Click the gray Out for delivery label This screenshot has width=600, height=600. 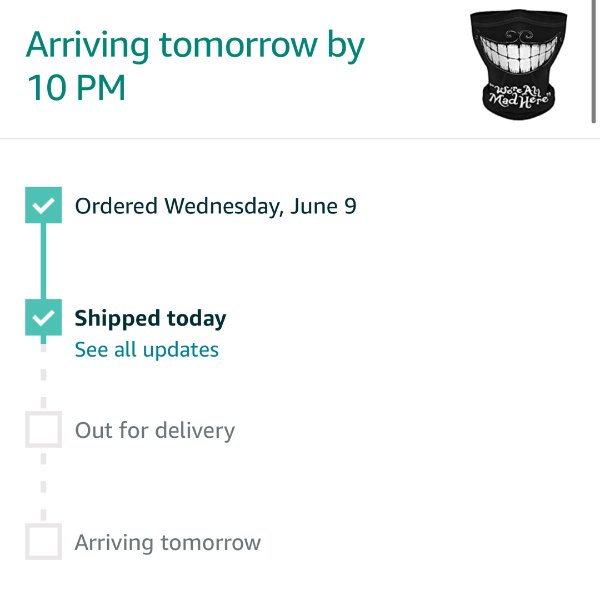[155, 431]
